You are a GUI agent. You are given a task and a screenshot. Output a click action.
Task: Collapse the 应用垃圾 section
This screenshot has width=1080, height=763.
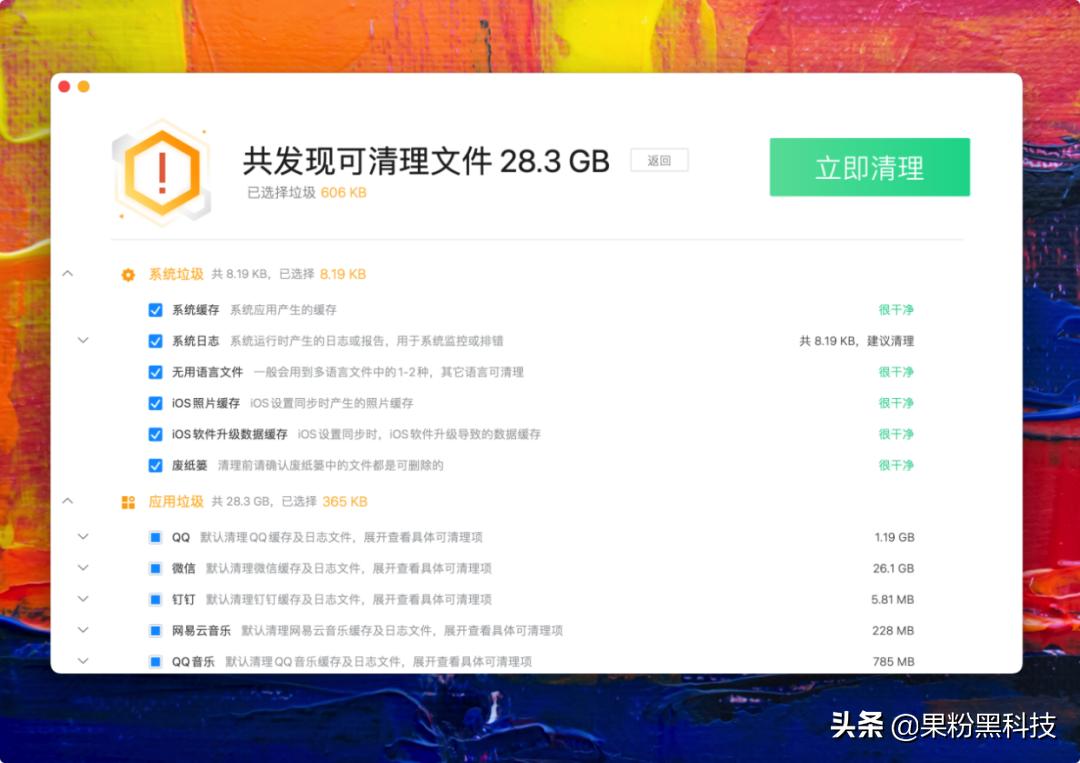[x=68, y=501]
